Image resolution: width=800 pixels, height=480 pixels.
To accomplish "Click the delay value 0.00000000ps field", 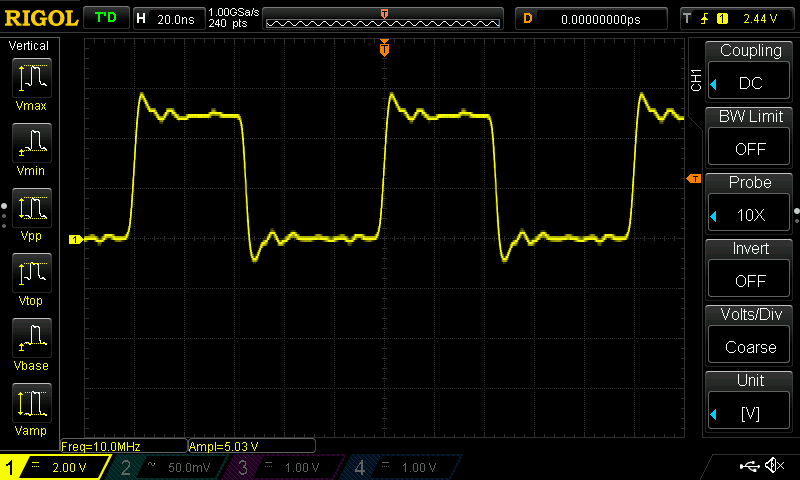I will [x=591, y=19].
